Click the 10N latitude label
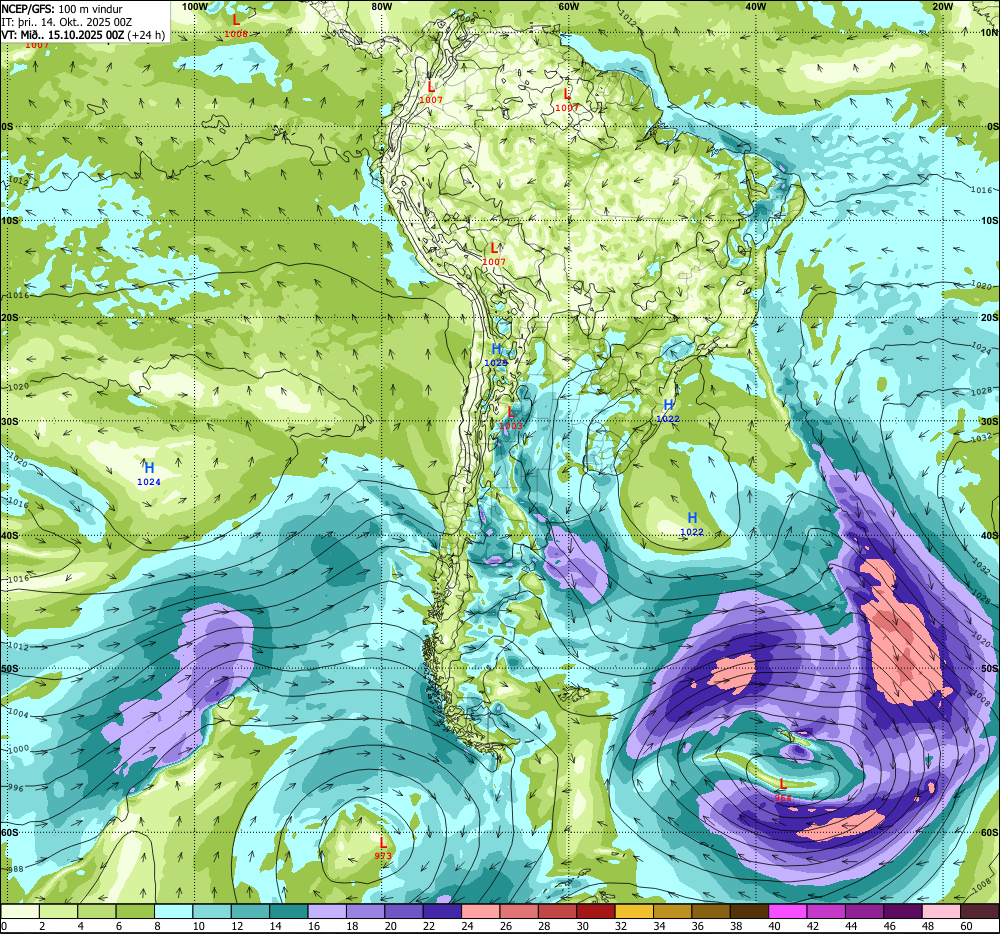1000x934 pixels. click(x=990, y=33)
